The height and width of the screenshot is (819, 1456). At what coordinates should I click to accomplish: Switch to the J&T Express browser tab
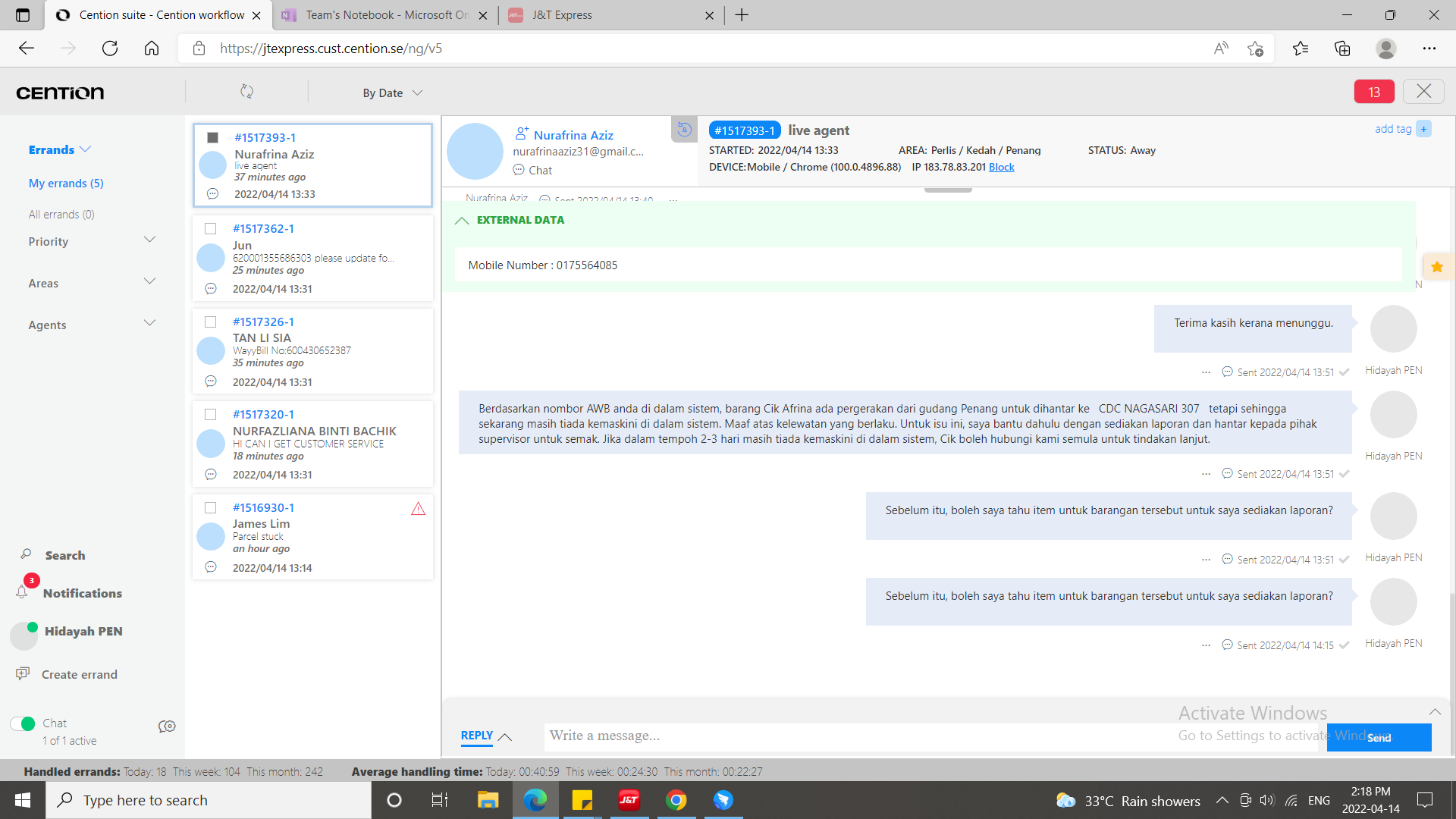(610, 15)
